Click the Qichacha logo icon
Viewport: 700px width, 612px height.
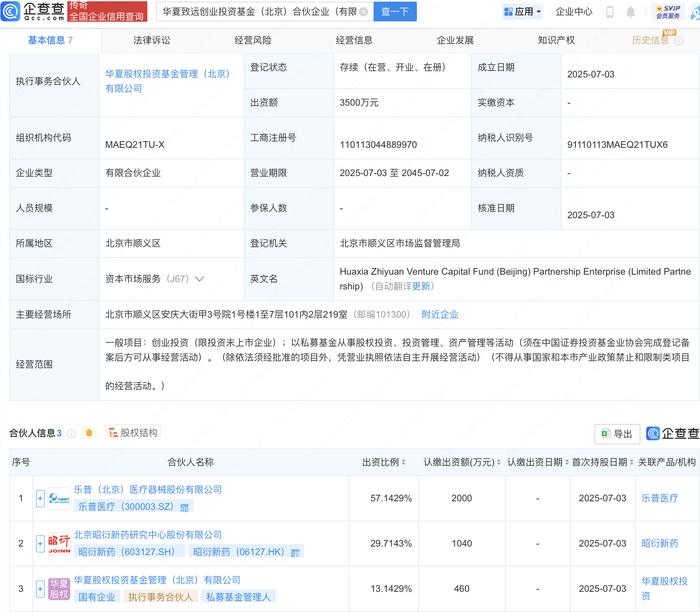tap(11, 11)
